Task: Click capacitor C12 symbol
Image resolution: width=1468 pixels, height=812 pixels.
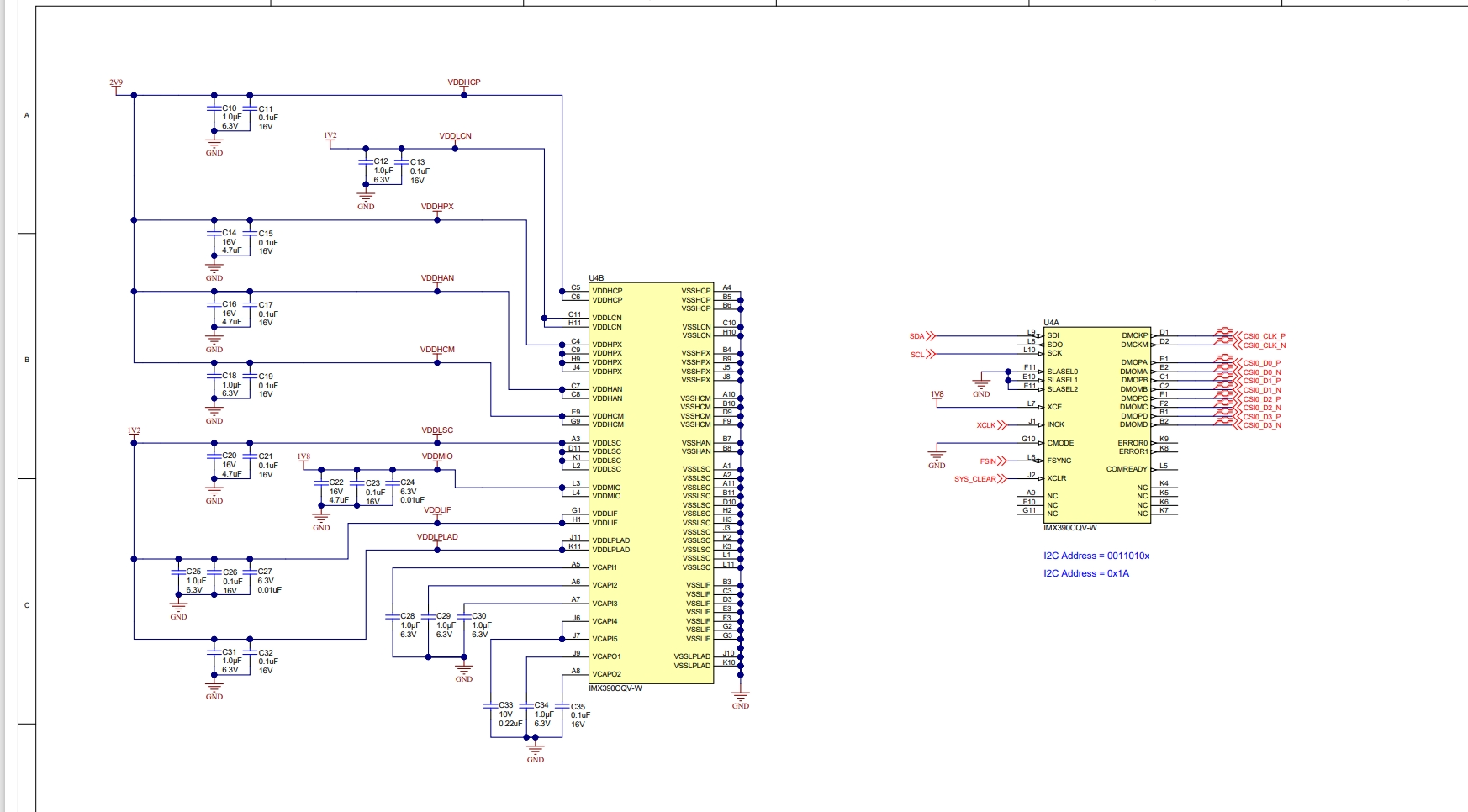Action: pyautogui.click(x=366, y=161)
